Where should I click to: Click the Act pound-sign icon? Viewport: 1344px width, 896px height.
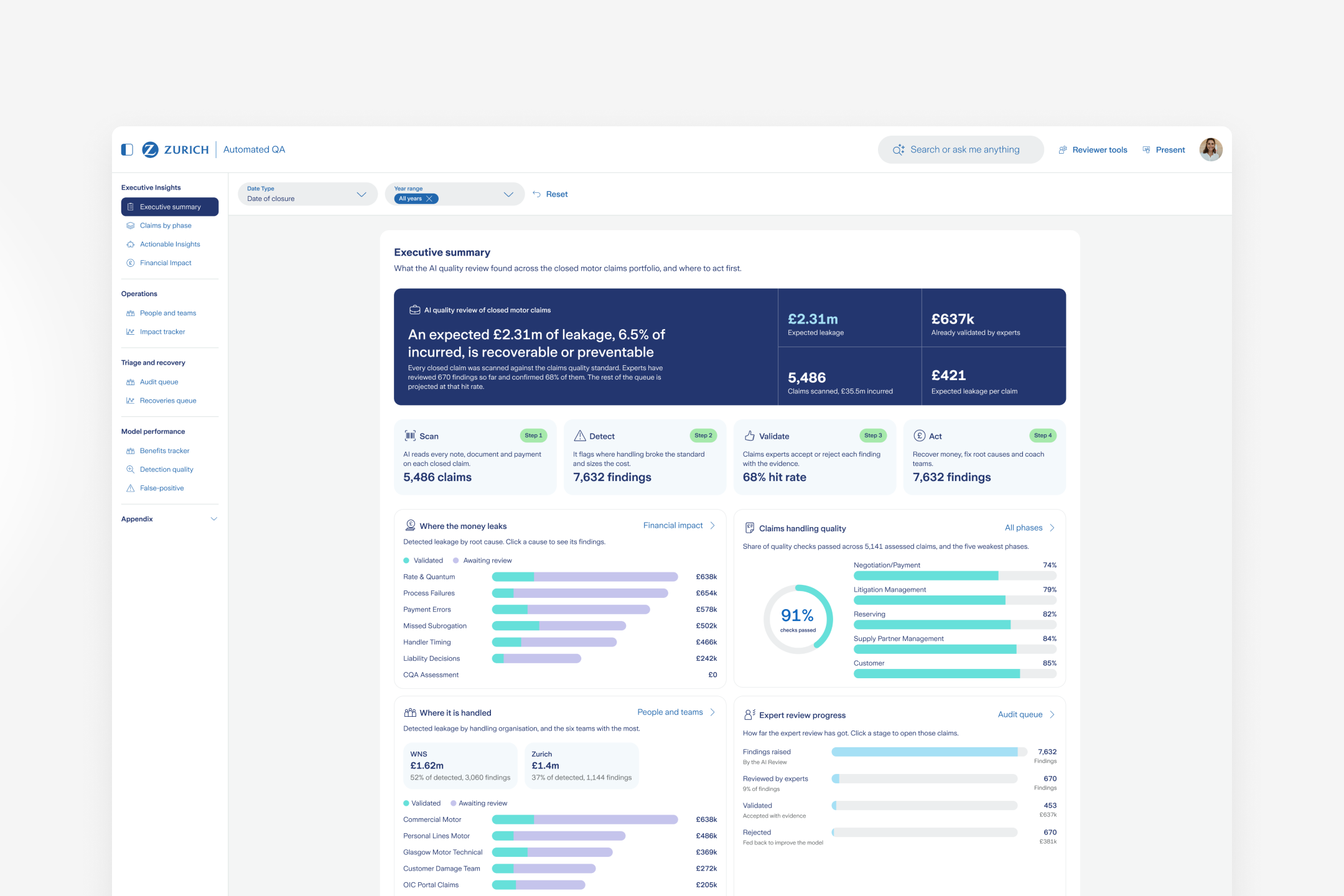920,436
